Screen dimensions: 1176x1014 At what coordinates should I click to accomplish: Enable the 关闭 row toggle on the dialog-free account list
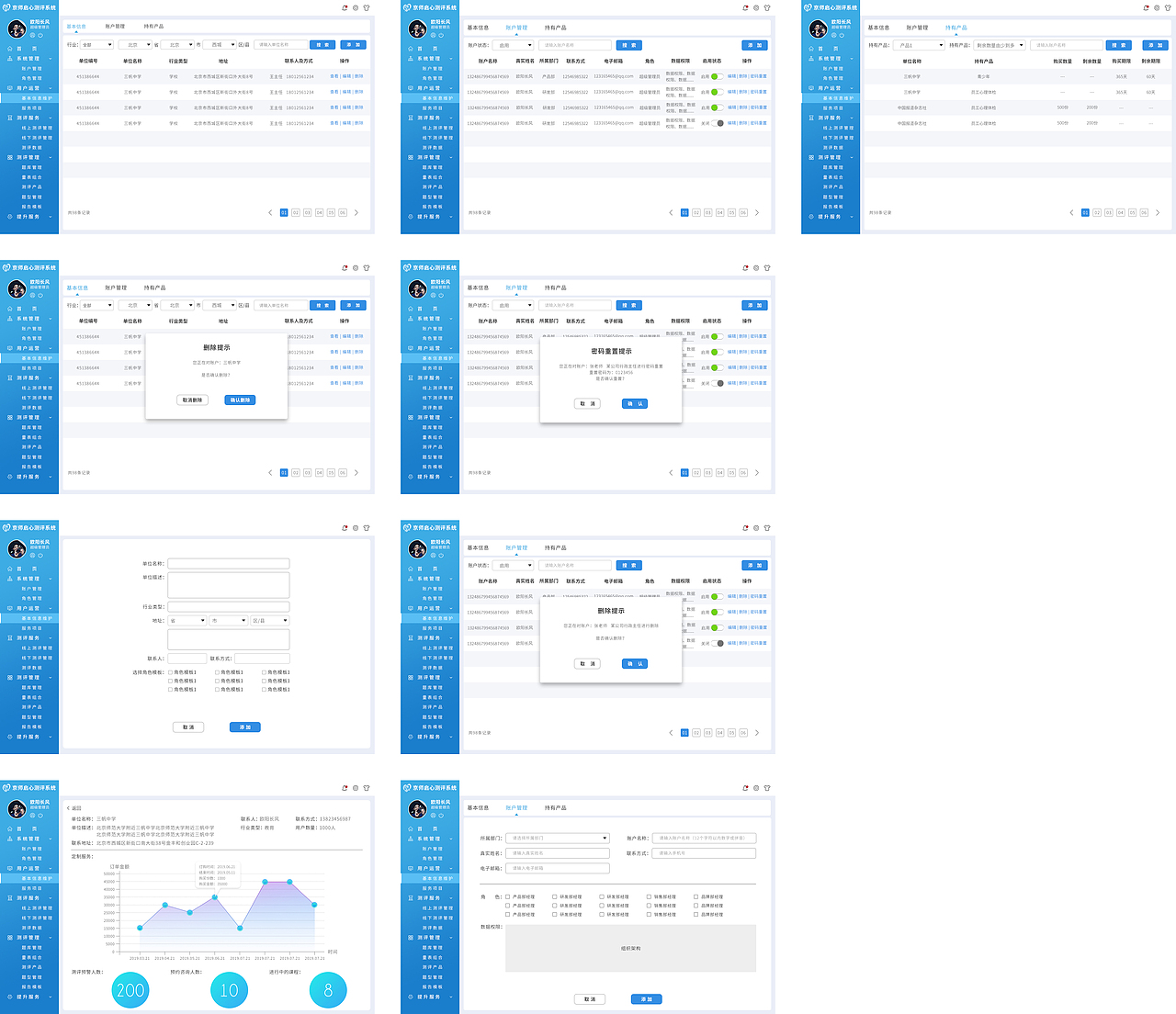tap(718, 123)
